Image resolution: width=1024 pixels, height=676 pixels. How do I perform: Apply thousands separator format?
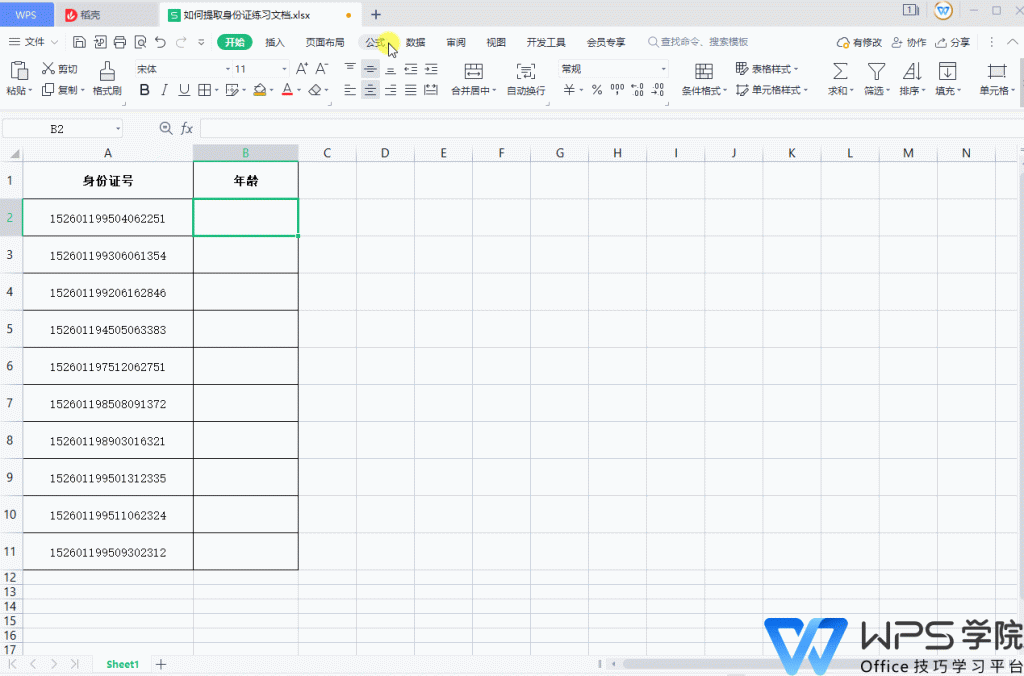(617, 90)
